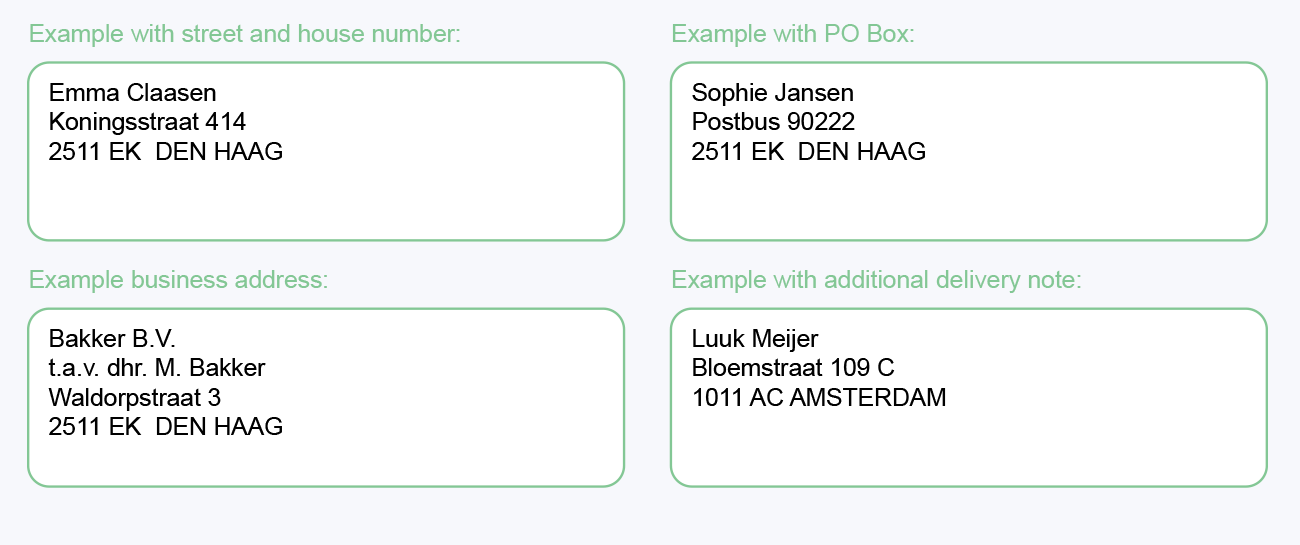Click the postcode line under Postbus 90222

point(809,152)
